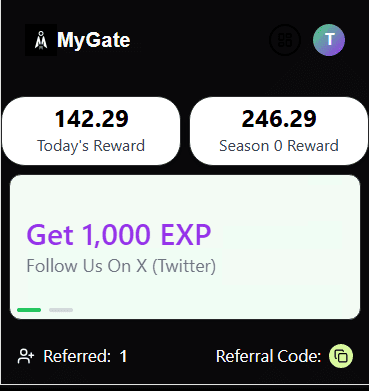This screenshot has height=391, width=369.
Task: Open the Today's Reward card
Action: (91, 131)
